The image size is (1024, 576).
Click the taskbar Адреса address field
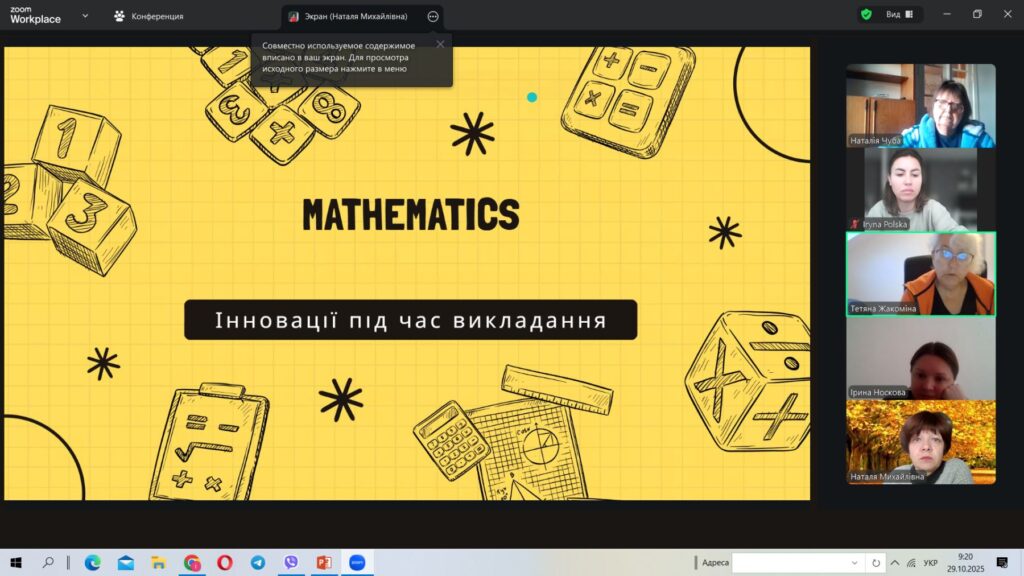coord(797,563)
